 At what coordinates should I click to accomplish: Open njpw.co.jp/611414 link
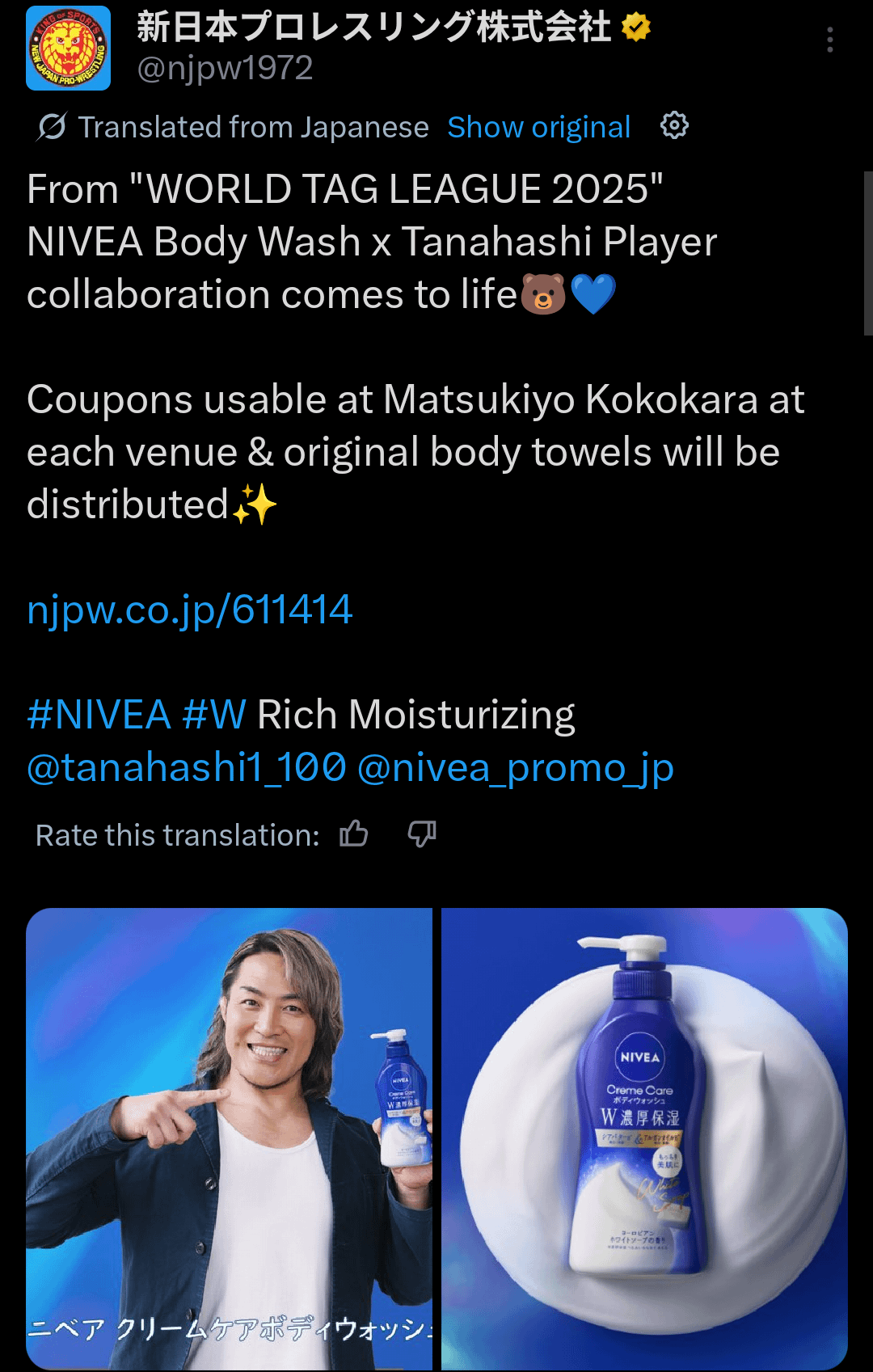pyautogui.click(x=190, y=610)
